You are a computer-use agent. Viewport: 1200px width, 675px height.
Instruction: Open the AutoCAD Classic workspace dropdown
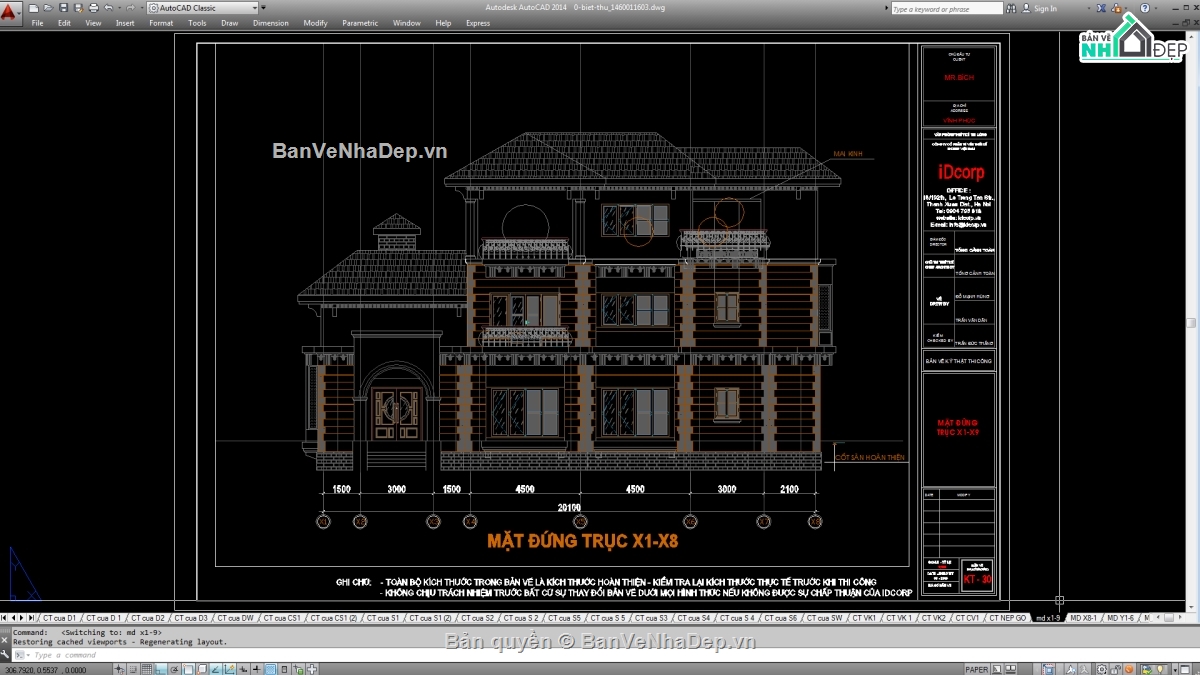tap(203, 8)
